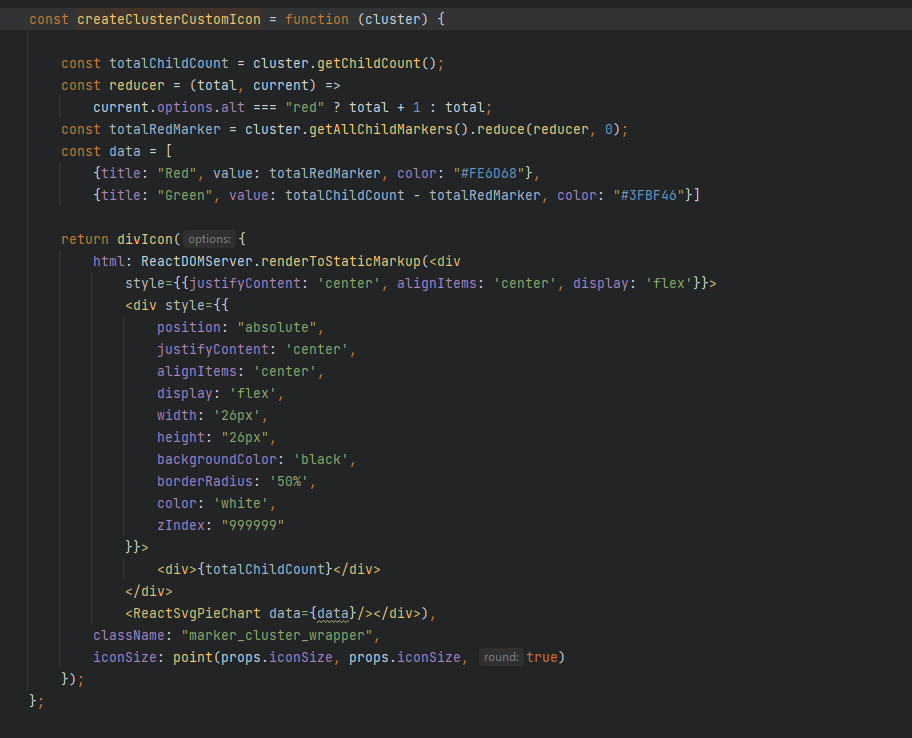The width and height of the screenshot is (912, 738).
Task: Click position: "absolute" value
Action: [276, 327]
